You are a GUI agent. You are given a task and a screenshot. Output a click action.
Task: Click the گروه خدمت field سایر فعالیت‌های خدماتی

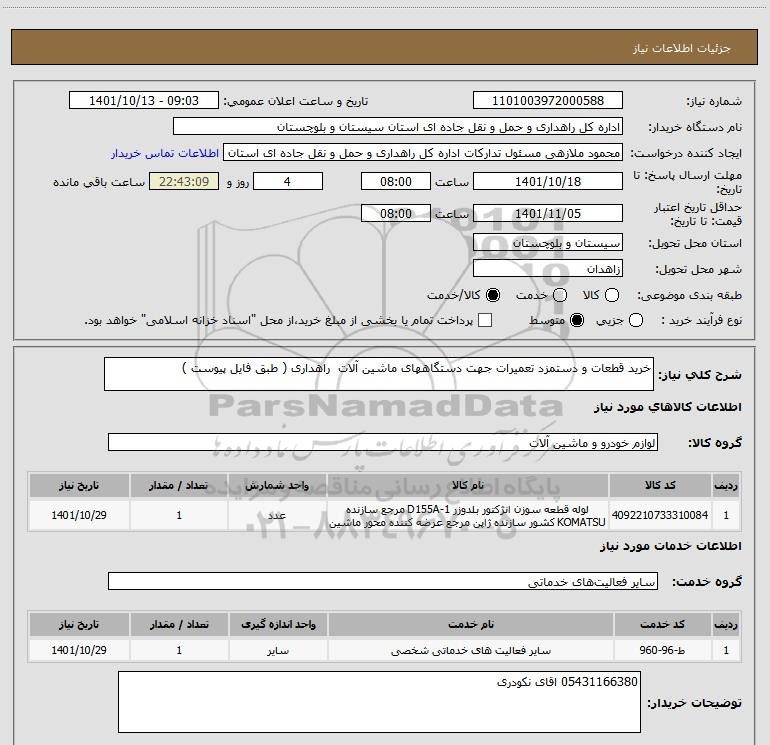point(383,581)
